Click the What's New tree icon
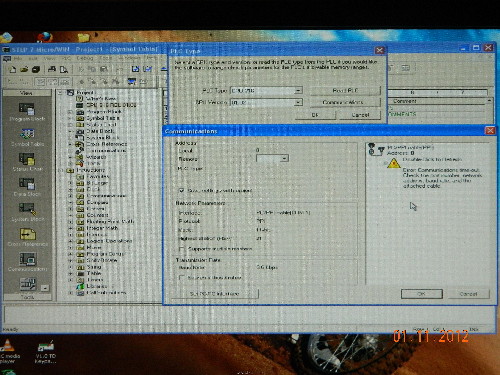500x375 pixels. (x=80, y=98)
